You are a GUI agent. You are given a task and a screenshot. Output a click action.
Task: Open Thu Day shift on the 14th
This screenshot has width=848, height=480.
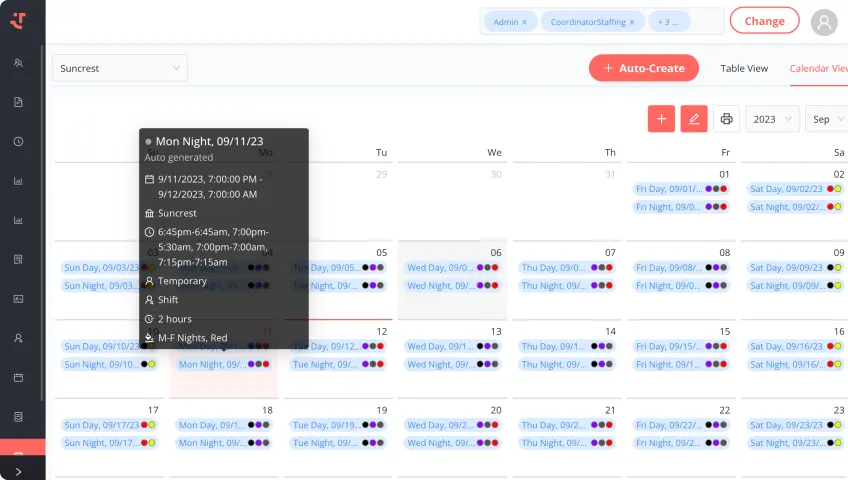point(567,346)
